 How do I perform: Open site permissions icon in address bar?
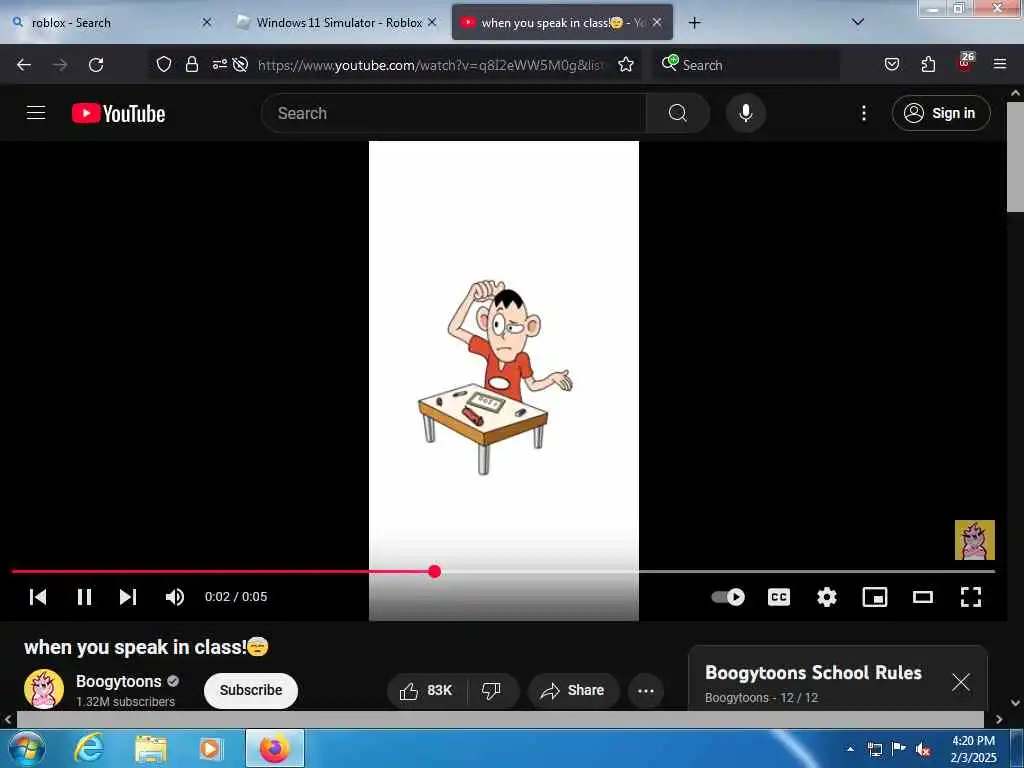point(219,64)
